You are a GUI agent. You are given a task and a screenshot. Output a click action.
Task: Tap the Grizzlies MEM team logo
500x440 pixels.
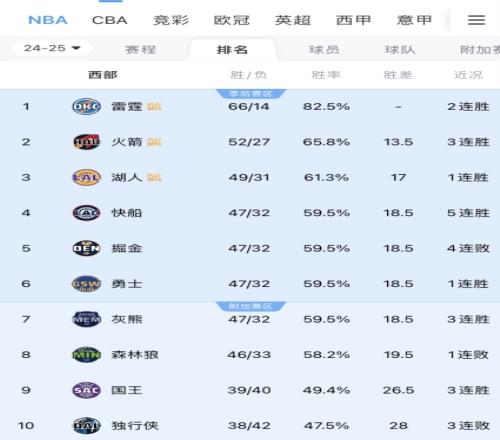pos(86,319)
